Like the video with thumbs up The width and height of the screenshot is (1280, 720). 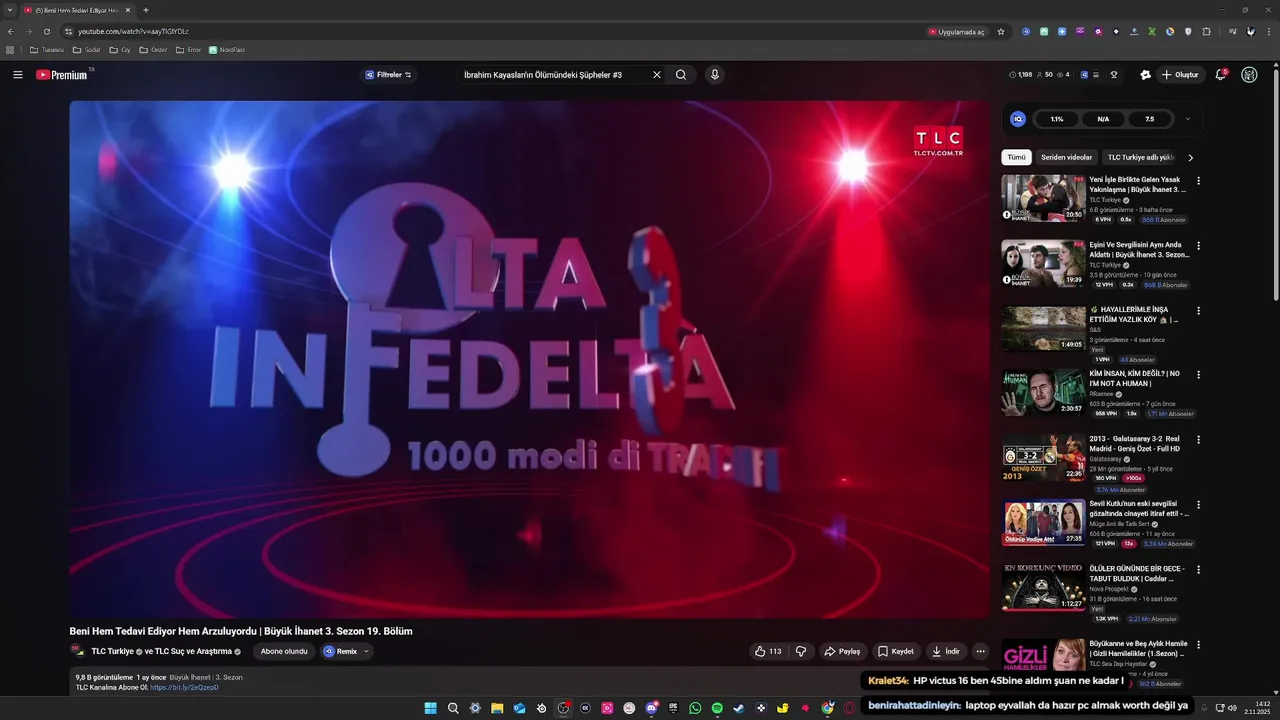click(768, 651)
